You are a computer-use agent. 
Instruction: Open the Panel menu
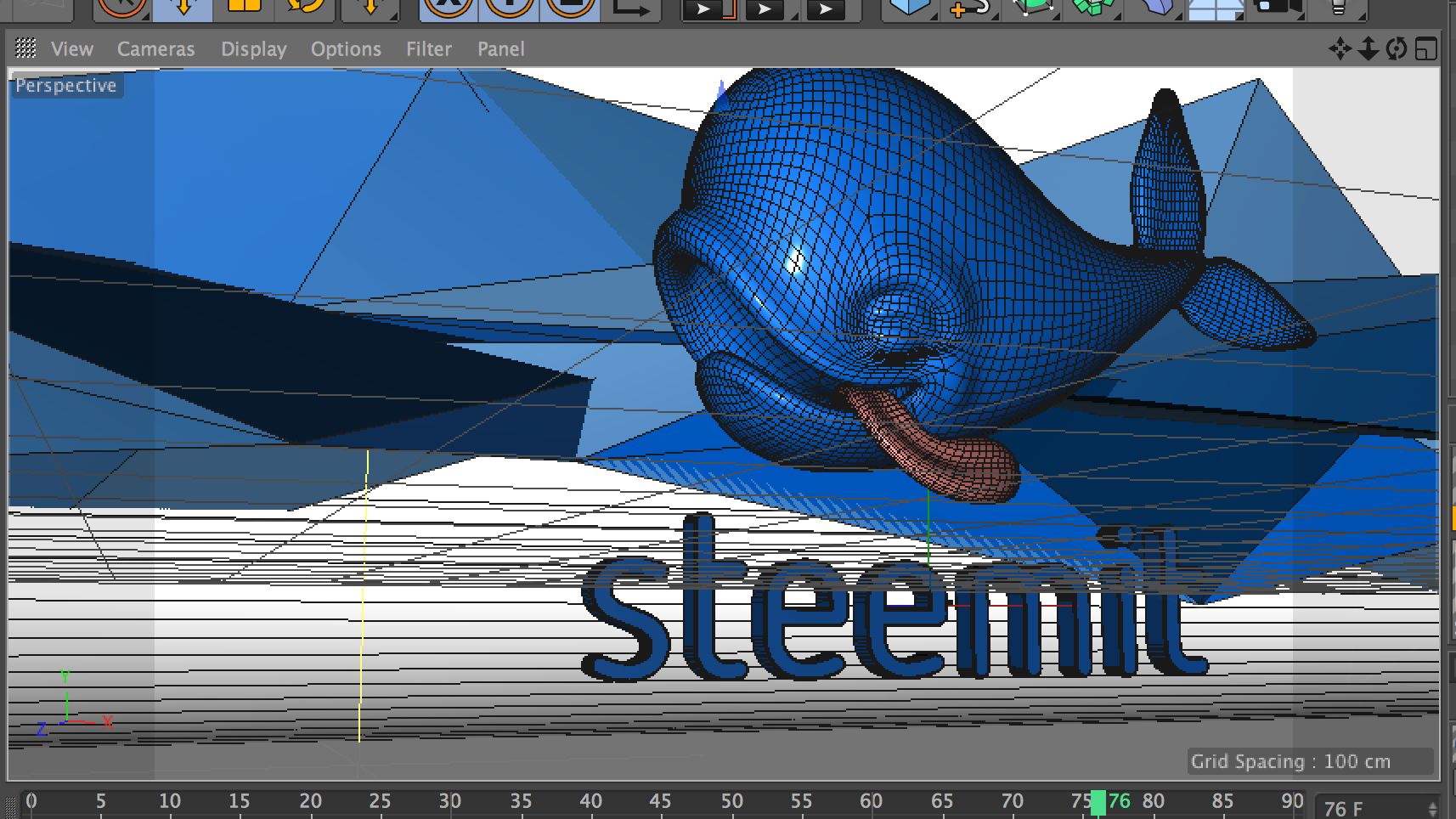(x=500, y=49)
